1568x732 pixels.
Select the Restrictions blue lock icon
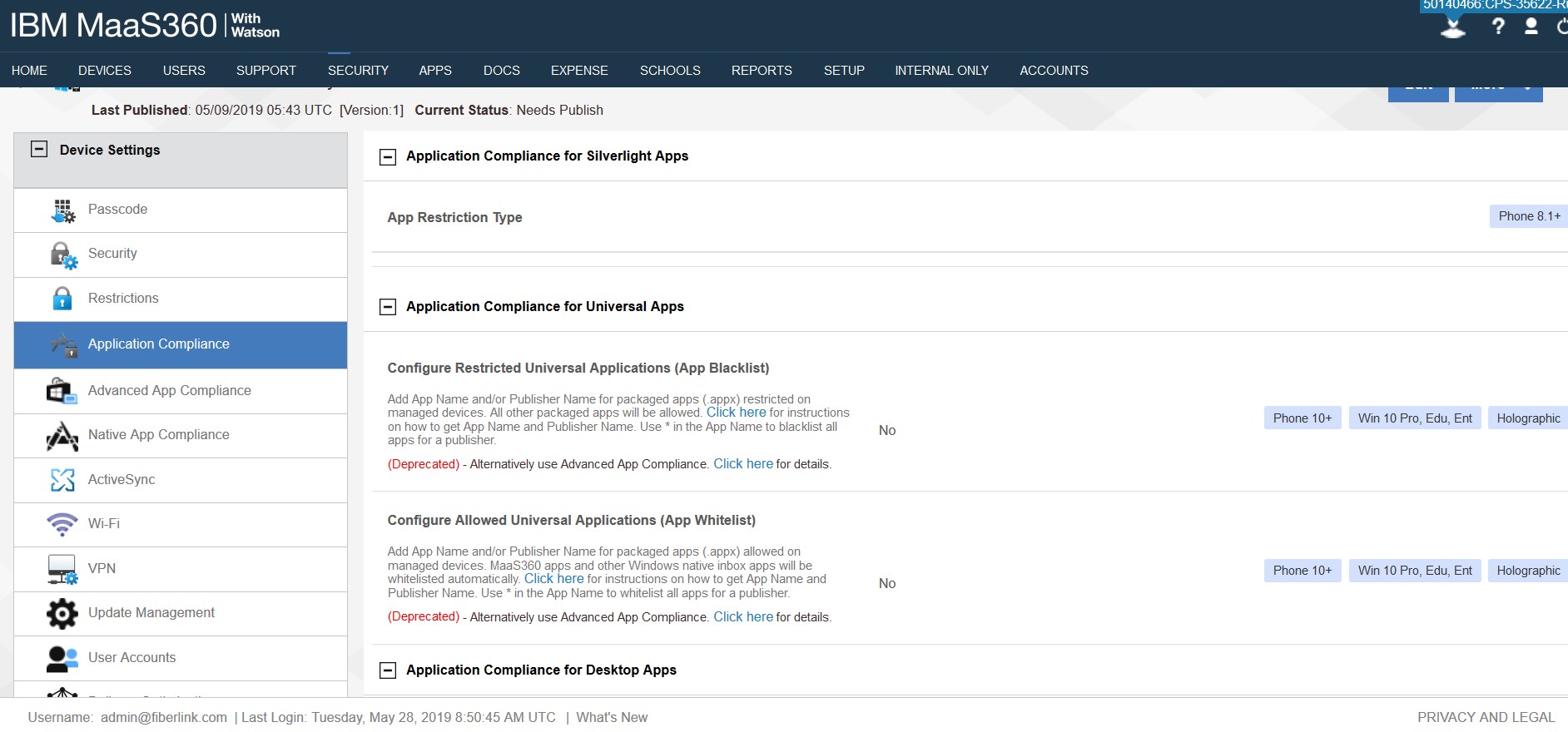click(x=62, y=299)
